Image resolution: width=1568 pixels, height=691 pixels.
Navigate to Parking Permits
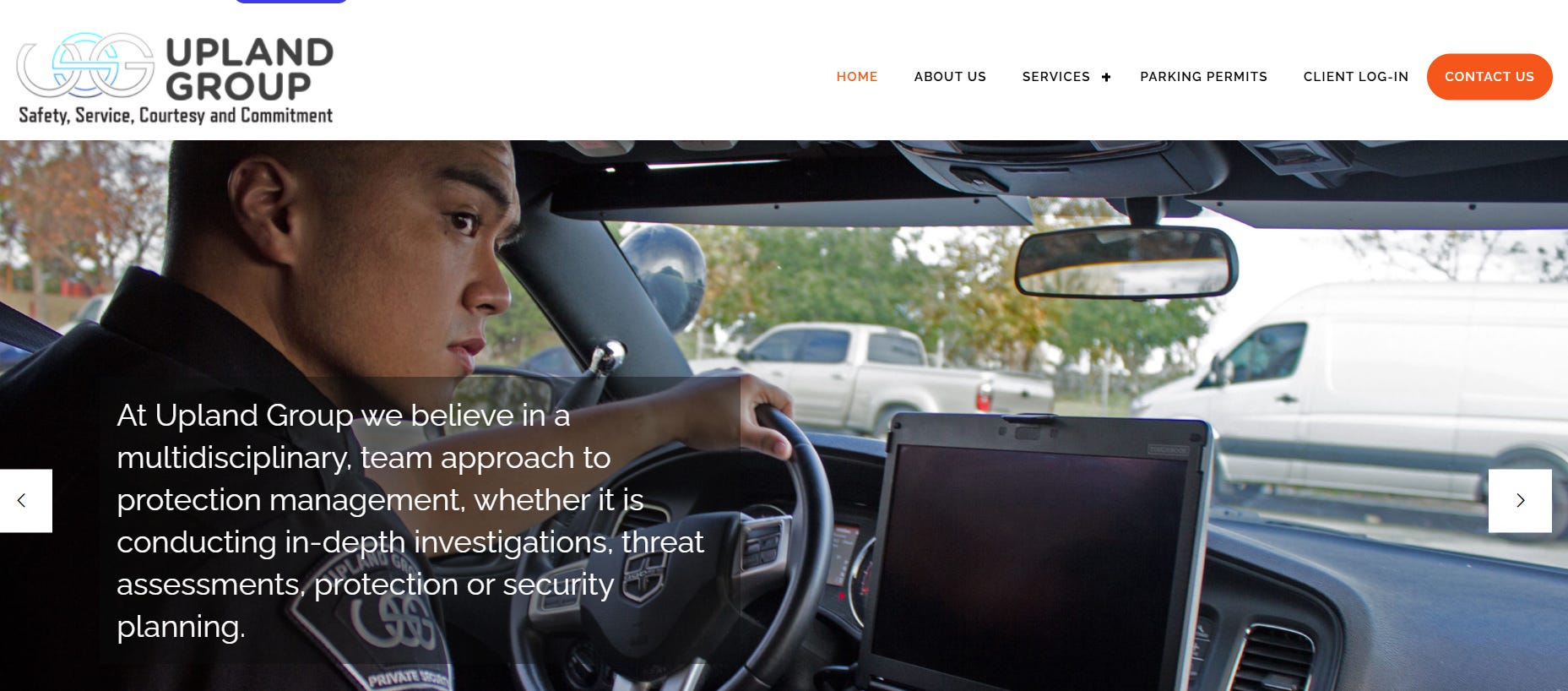1203,77
